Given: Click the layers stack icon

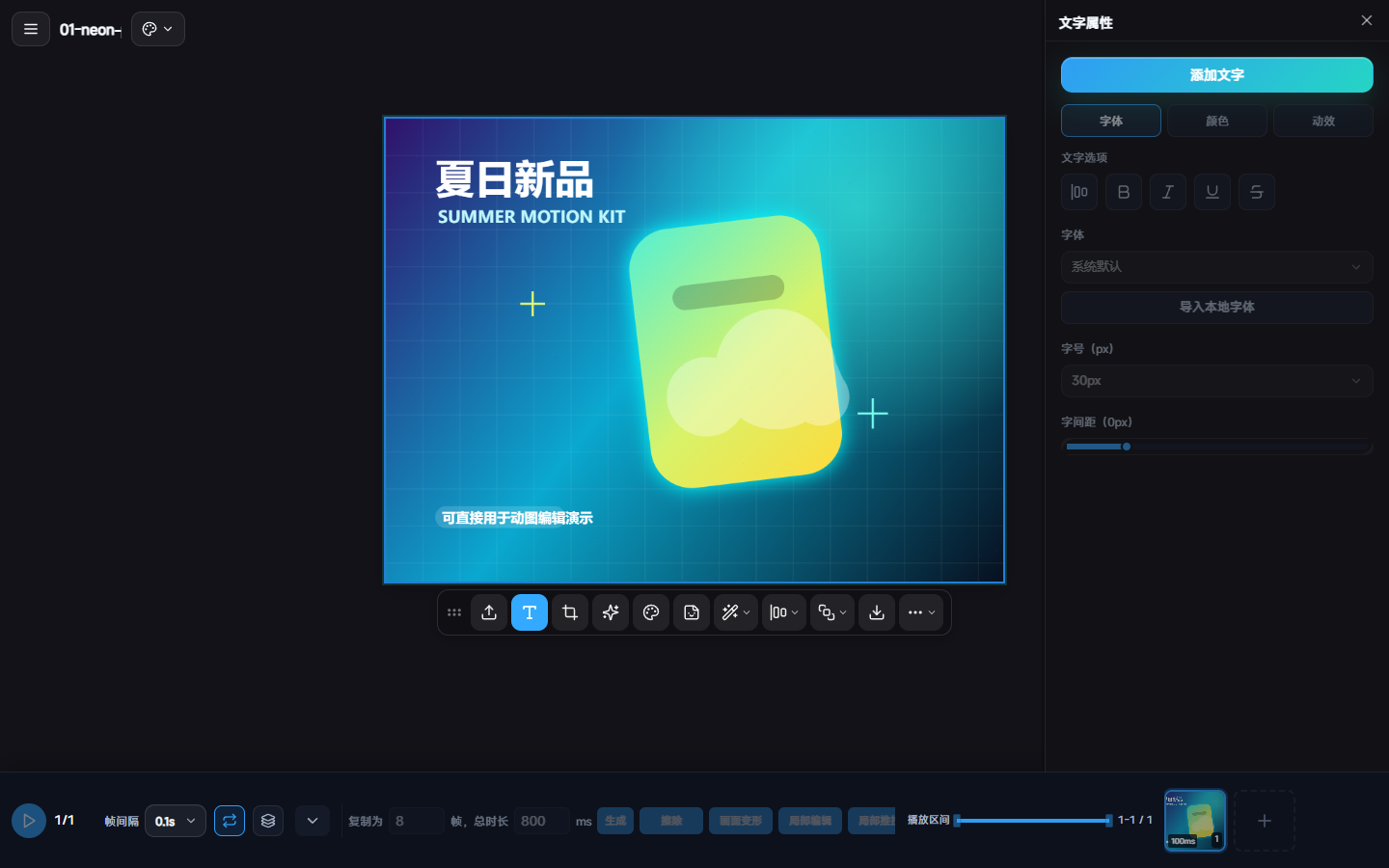Looking at the screenshot, I should coord(268,821).
